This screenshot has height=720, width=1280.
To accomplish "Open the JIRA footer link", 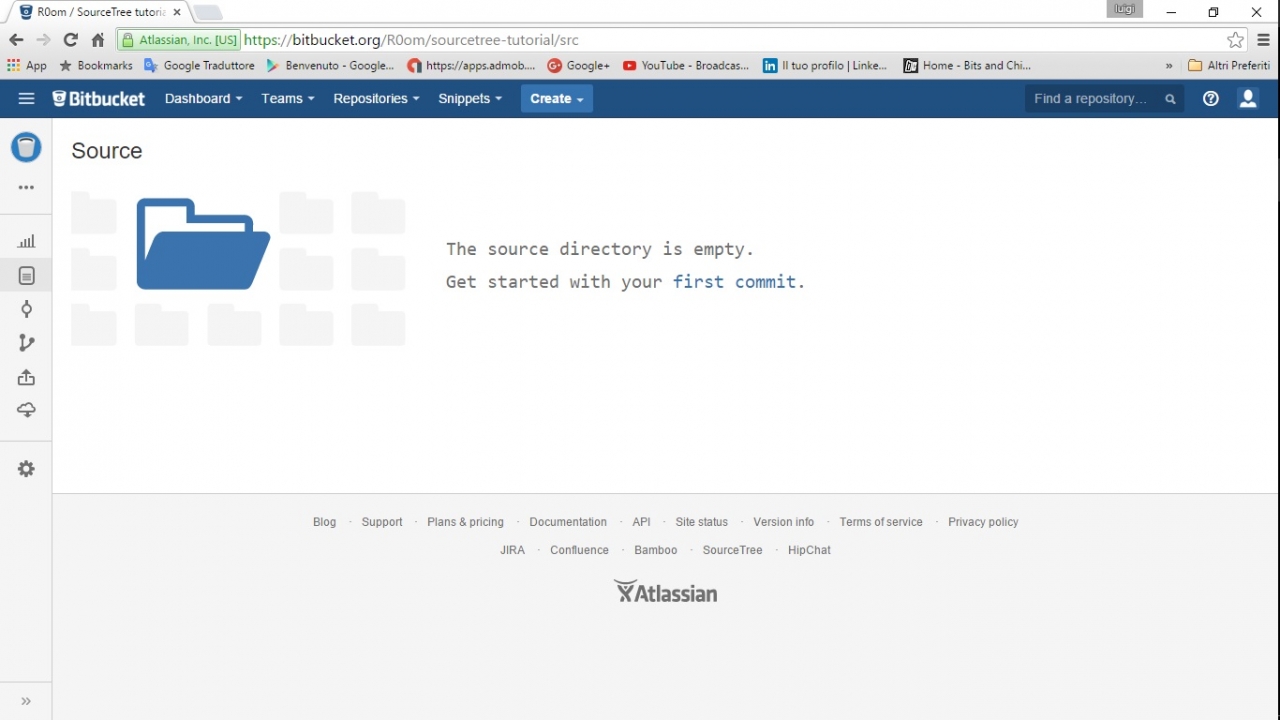I will pos(512,550).
